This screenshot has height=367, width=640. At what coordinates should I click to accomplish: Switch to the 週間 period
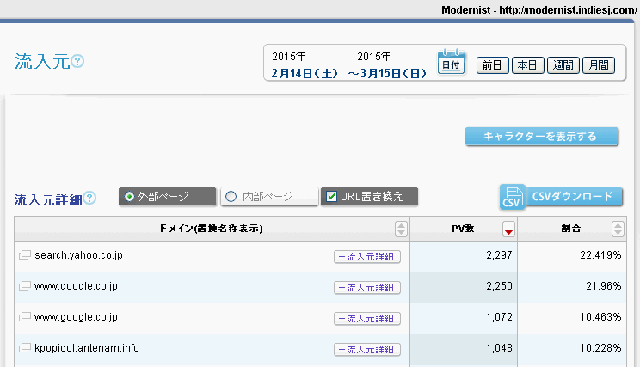[x=563, y=65]
